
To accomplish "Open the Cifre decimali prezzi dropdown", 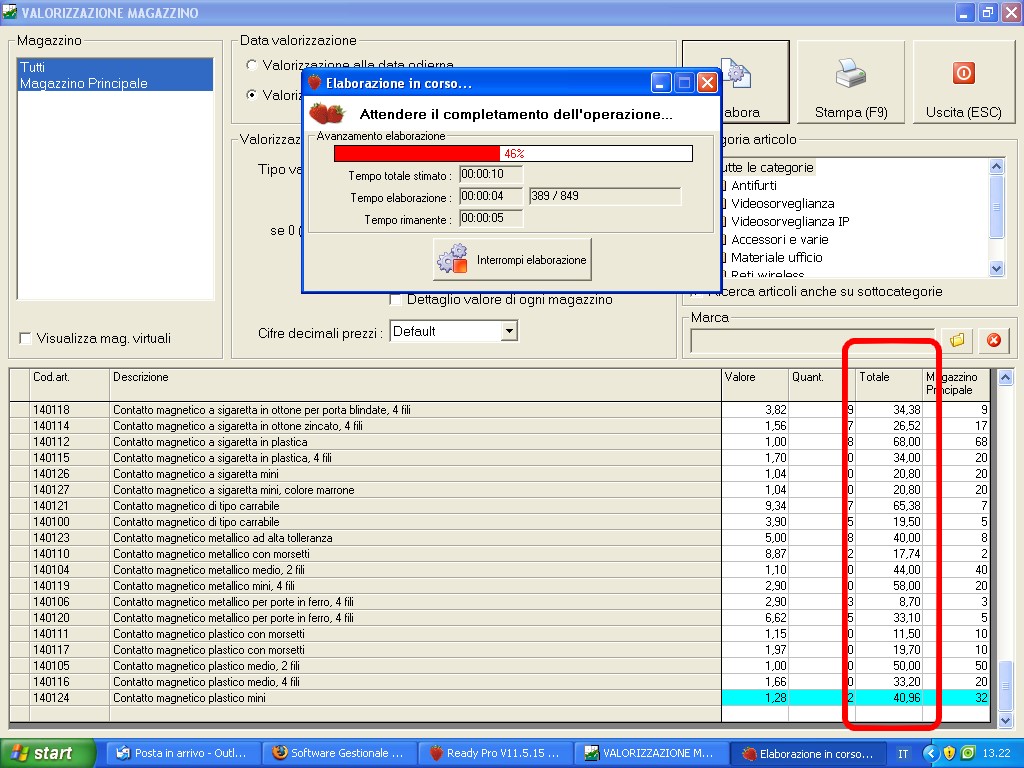I will coord(510,331).
